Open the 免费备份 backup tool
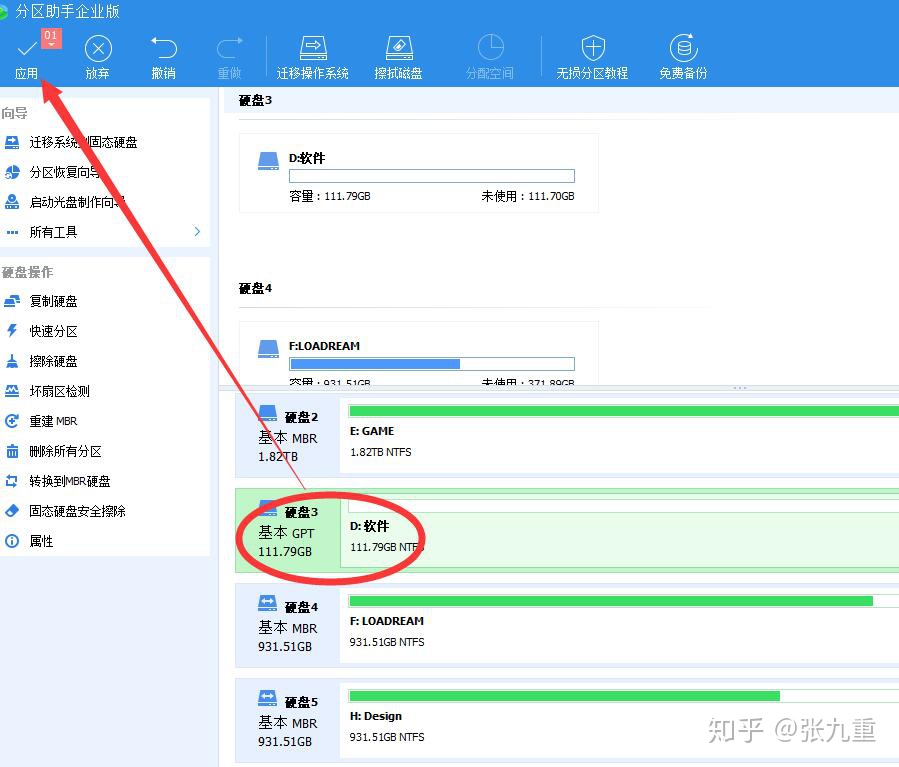The image size is (899, 767). 682,55
